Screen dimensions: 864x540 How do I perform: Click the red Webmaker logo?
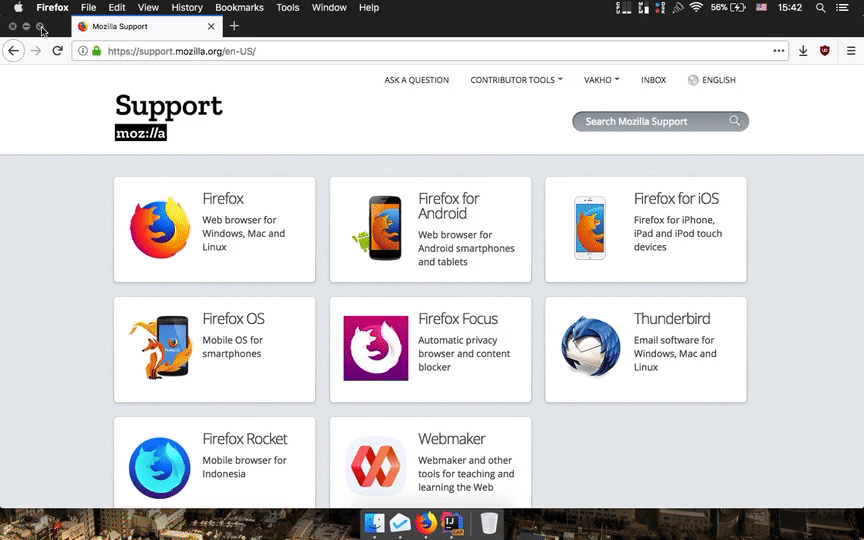[376, 467]
